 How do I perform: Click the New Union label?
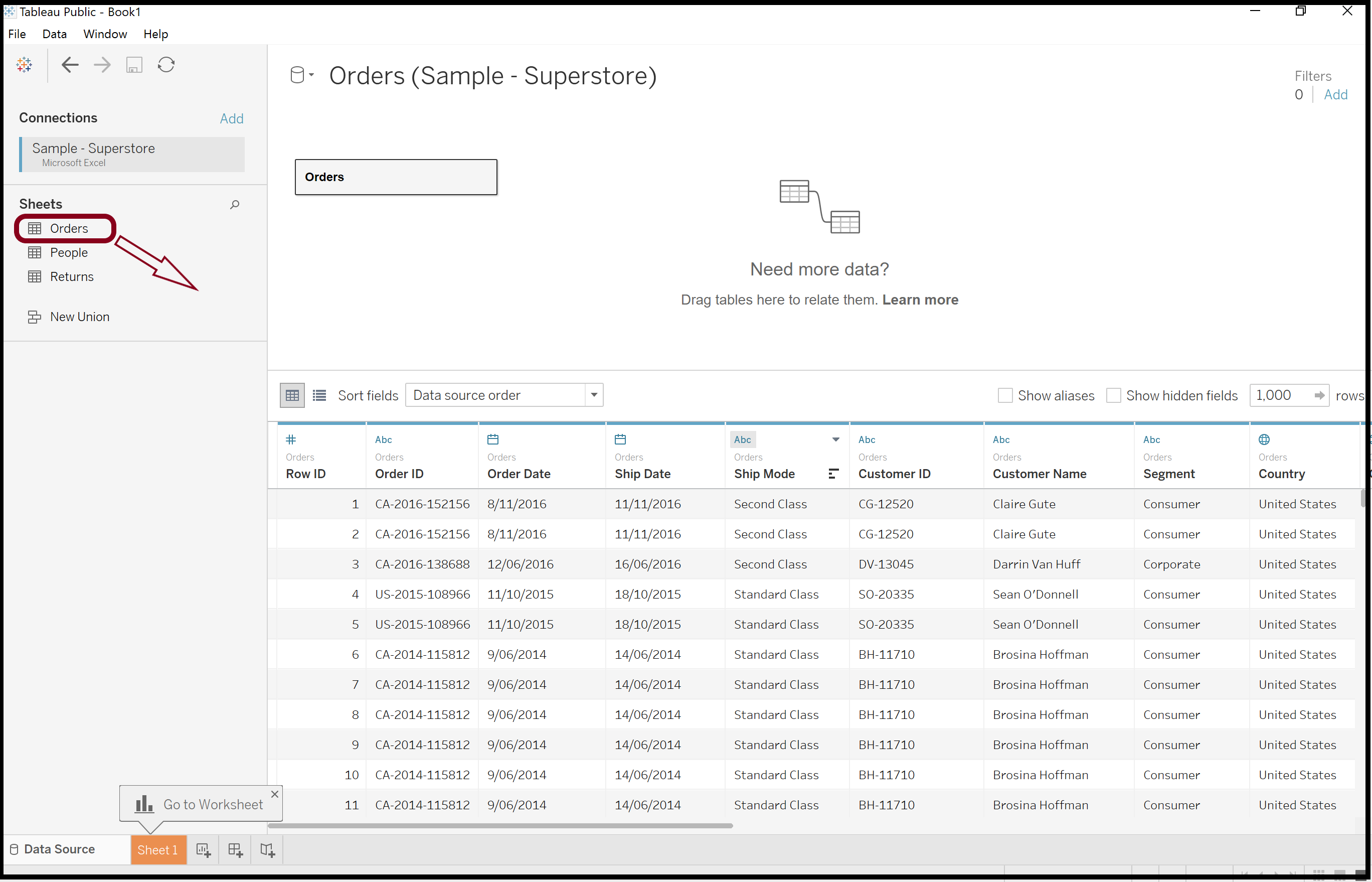[80, 317]
